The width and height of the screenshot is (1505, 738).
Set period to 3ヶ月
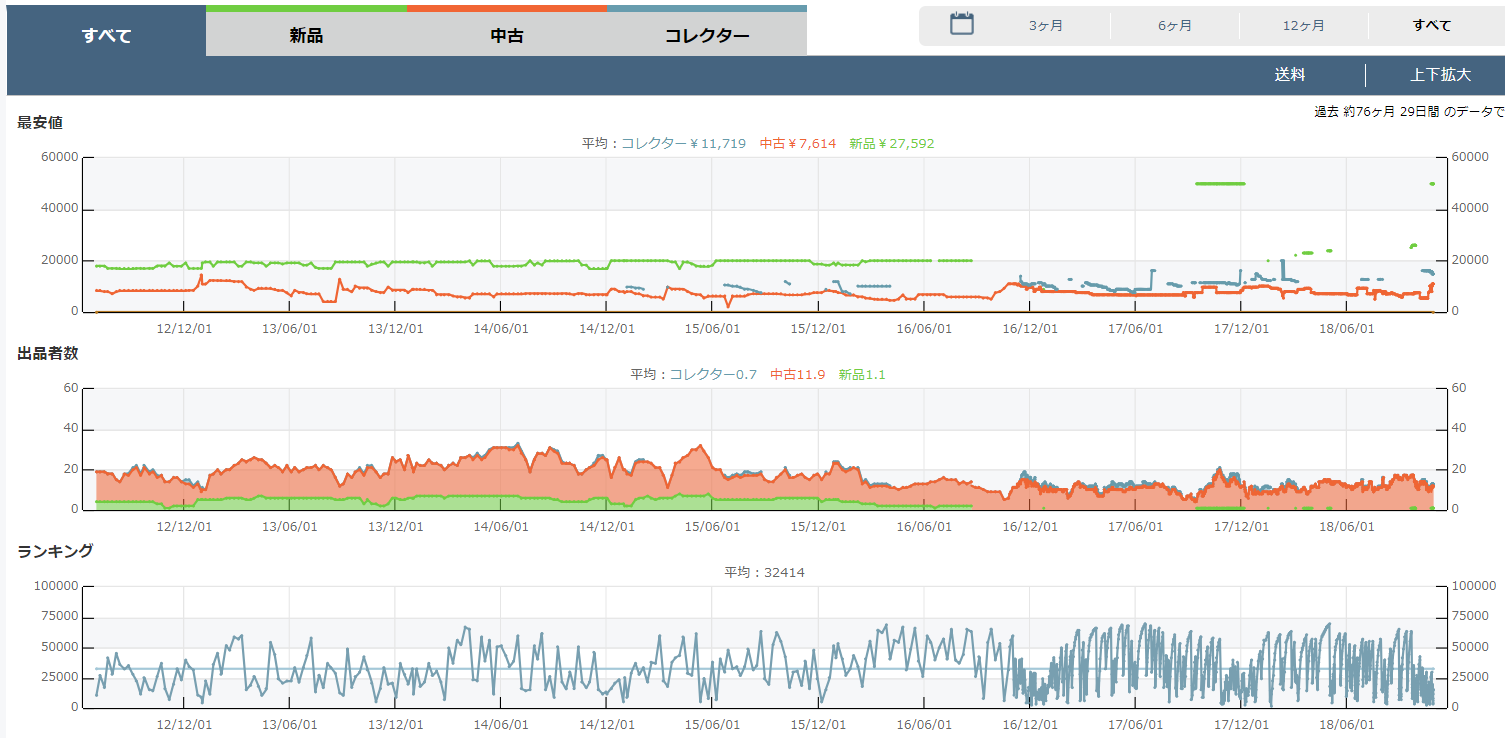pos(1045,26)
